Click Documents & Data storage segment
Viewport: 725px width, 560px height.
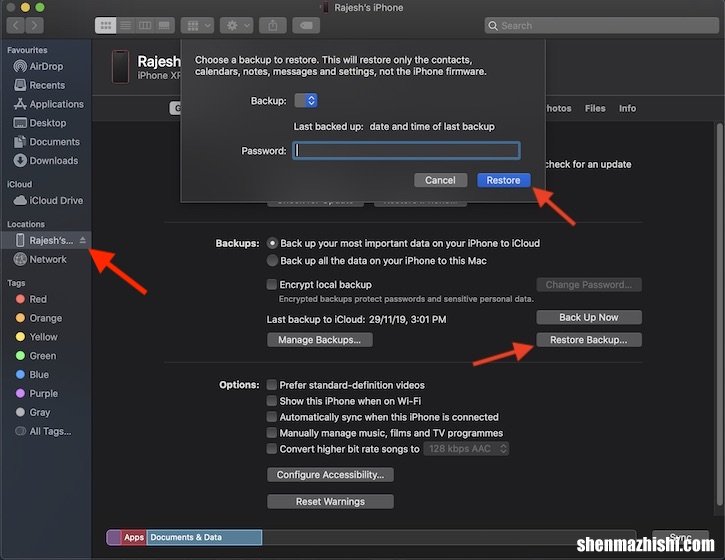204,537
